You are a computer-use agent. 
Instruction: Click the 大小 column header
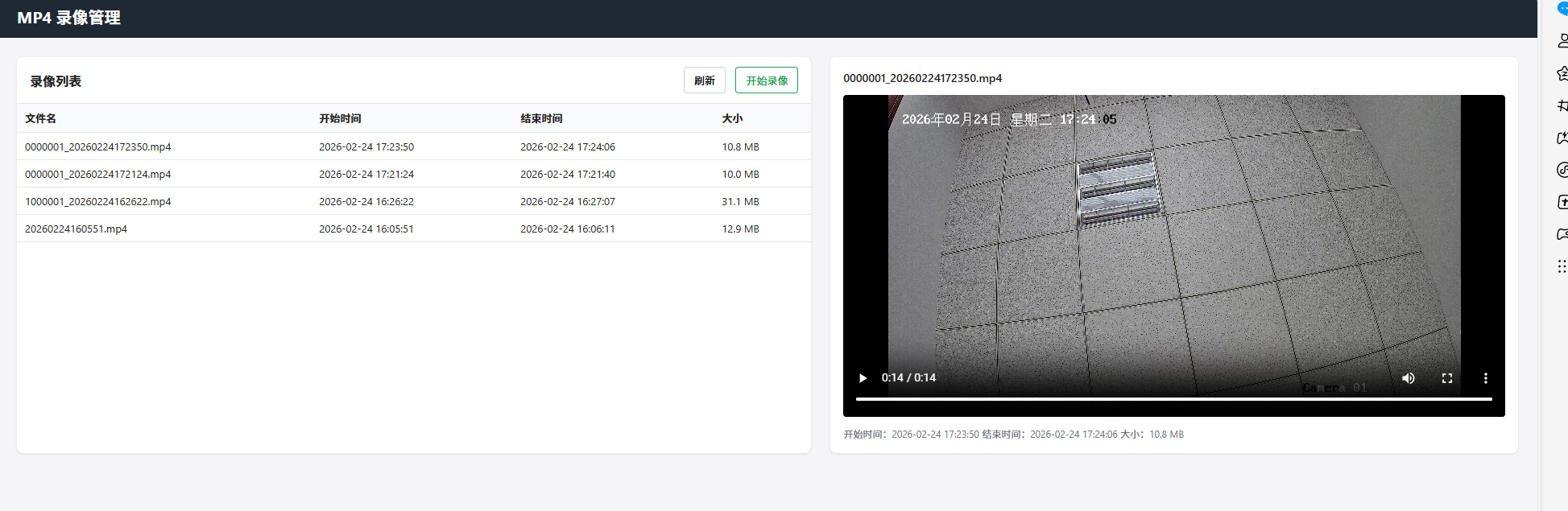tap(732, 118)
